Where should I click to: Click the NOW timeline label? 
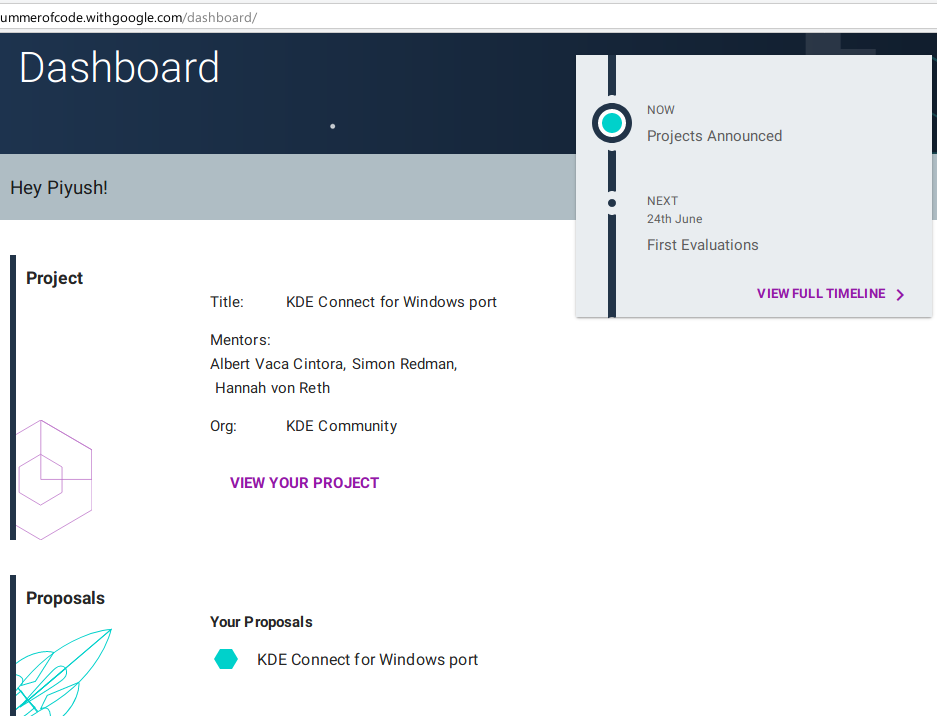pyautogui.click(x=660, y=110)
